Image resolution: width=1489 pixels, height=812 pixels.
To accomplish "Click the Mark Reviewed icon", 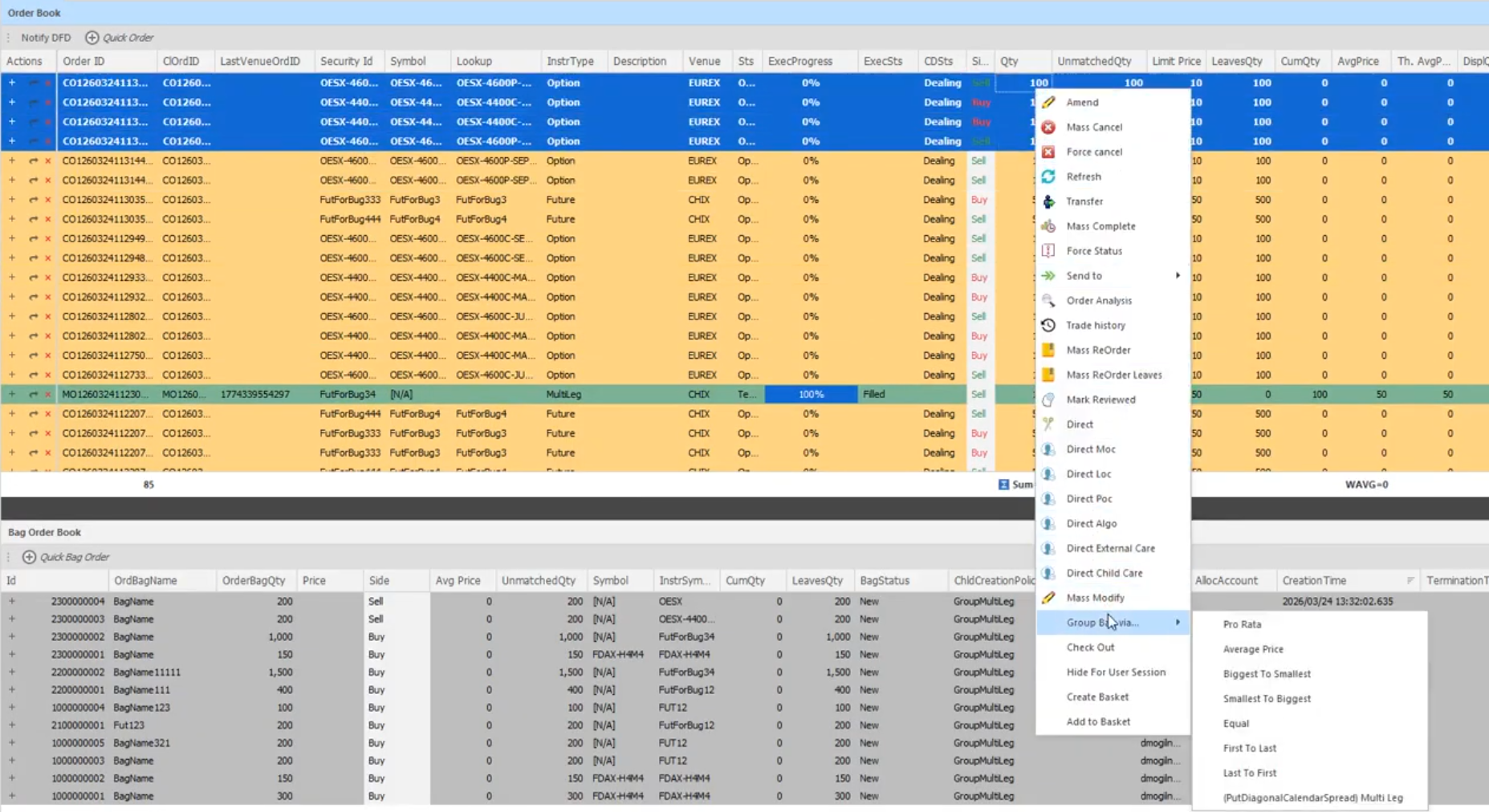I will tap(1048, 400).
